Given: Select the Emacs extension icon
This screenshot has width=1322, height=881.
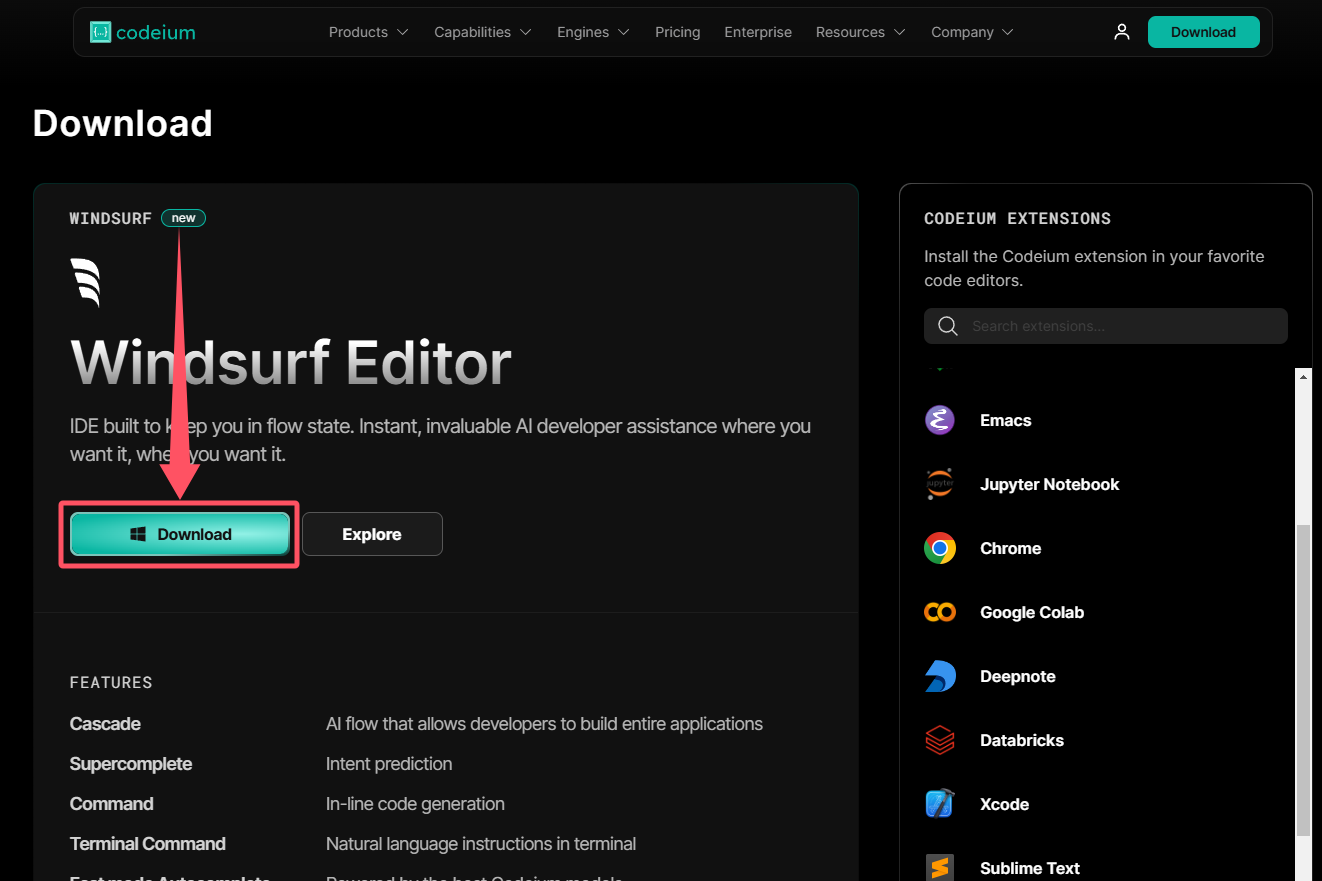Looking at the screenshot, I should point(940,420).
